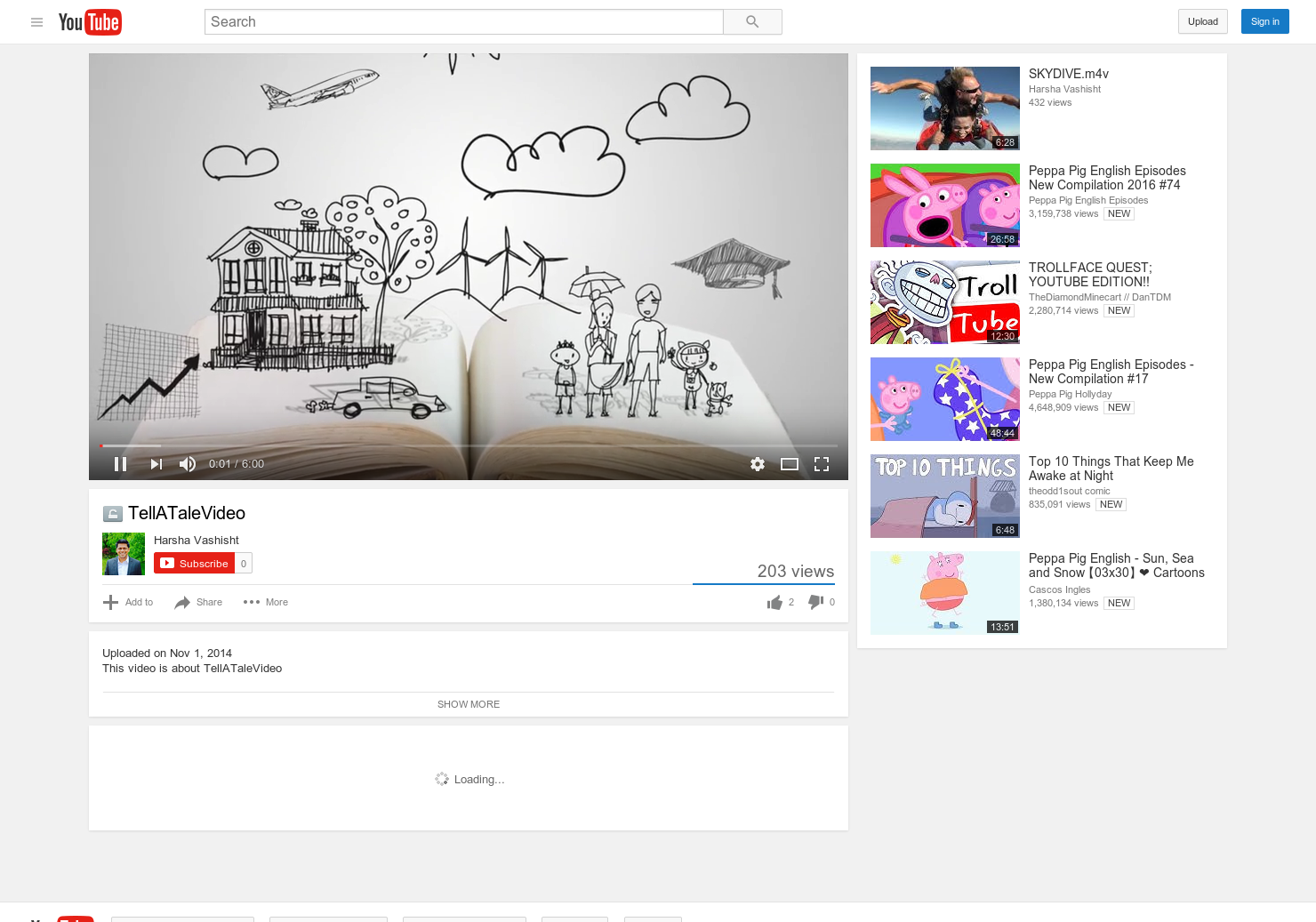1316x922 pixels.
Task: Focus the Search input field
Action: point(463,22)
